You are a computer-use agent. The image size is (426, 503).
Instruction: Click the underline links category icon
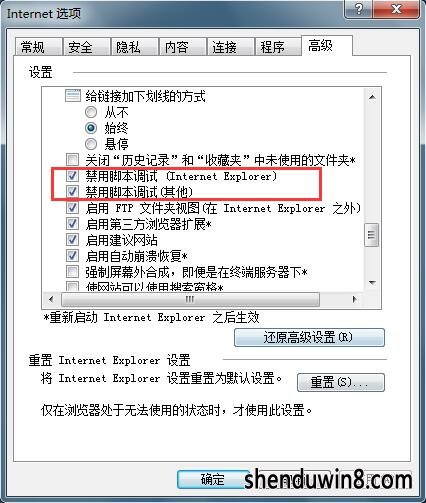point(73,96)
